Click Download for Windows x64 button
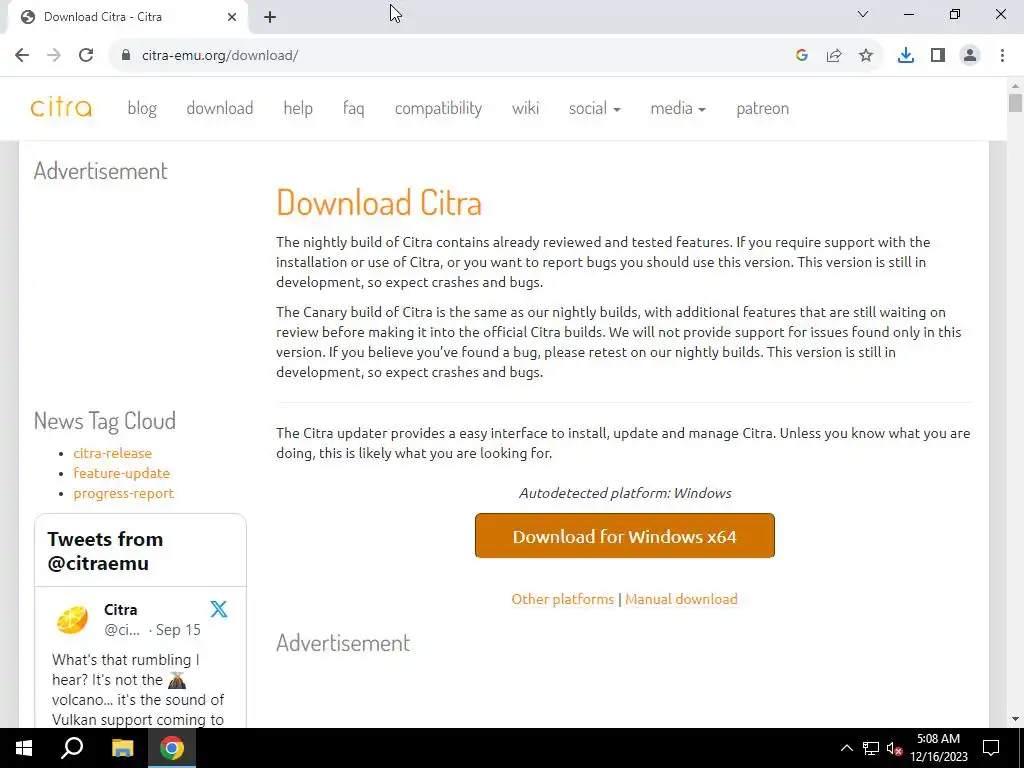The width and height of the screenshot is (1024, 768). click(x=624, y=536)
